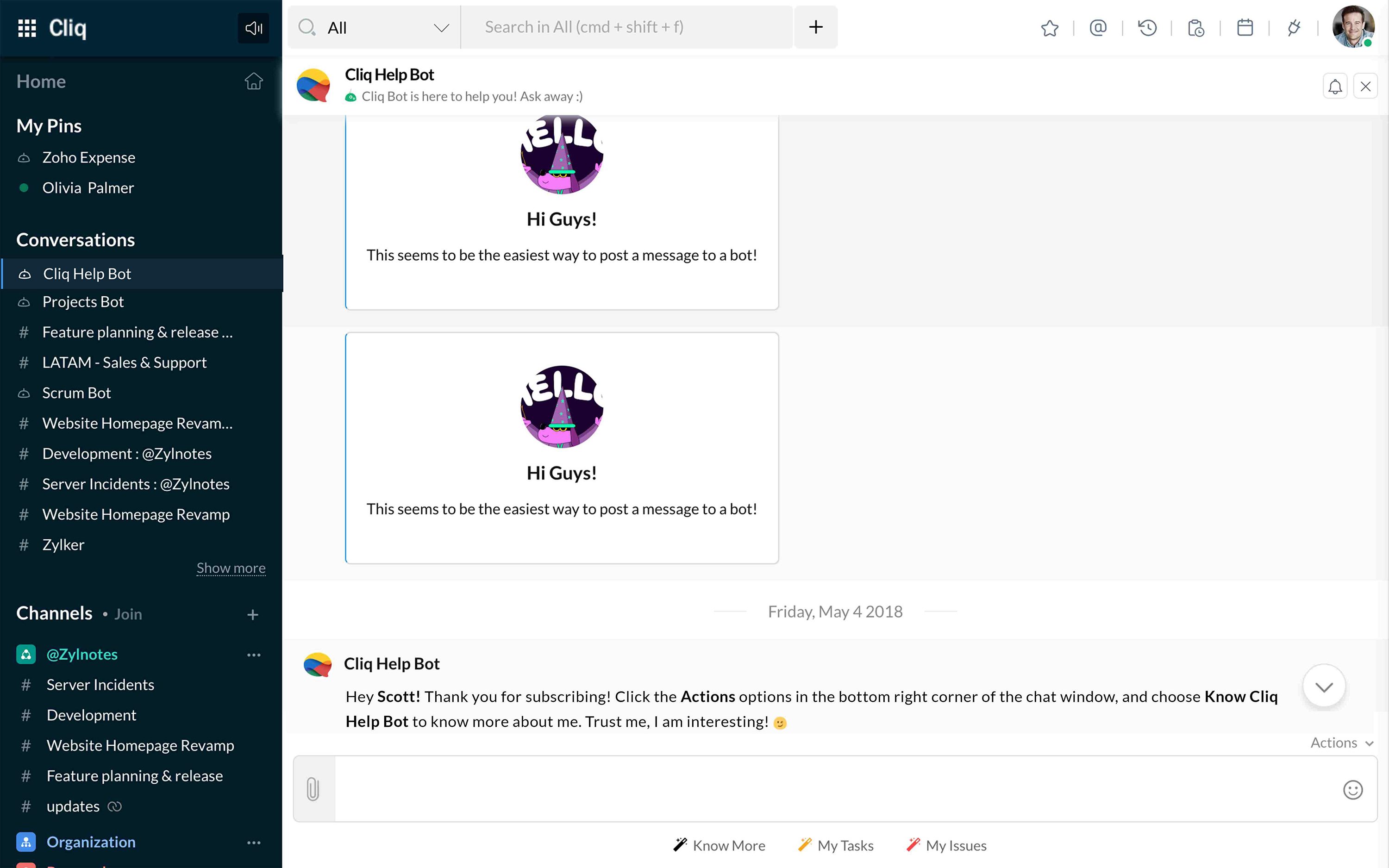Open the apps grid launcher icon
This screenshot has height=868, width=1389.
point(27,28)
